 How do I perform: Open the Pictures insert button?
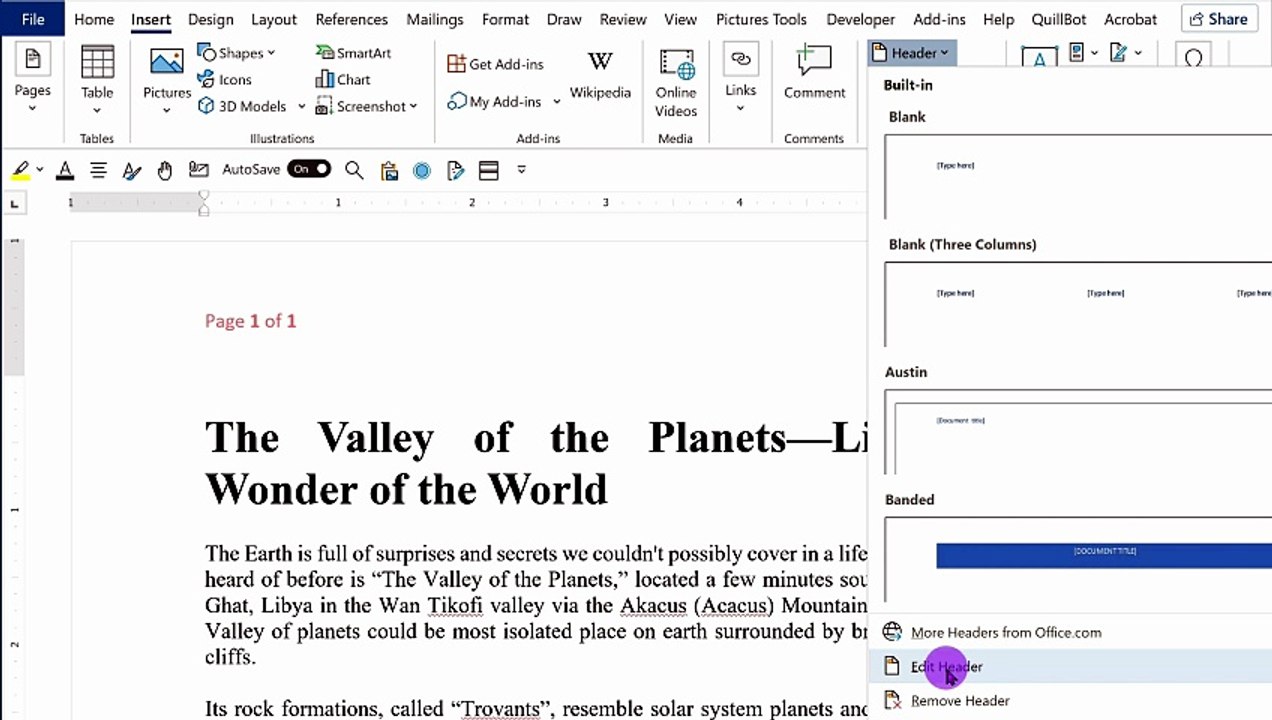pyautogui.click(x=166, y=78)
